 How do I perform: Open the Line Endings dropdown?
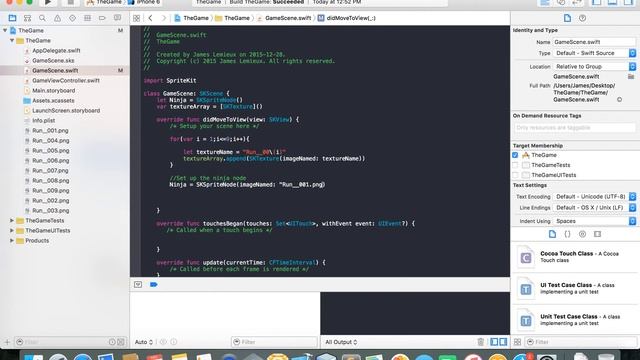(x=594, y=207)
